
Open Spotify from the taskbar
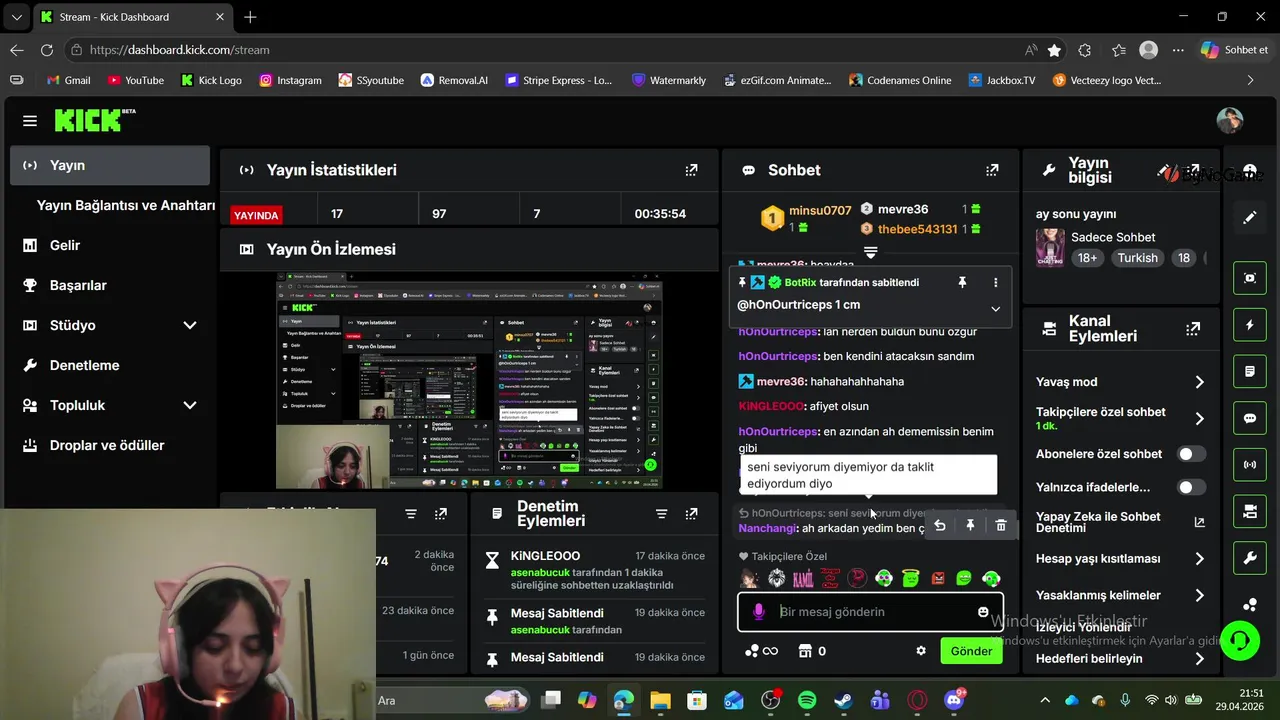[807, 701]
